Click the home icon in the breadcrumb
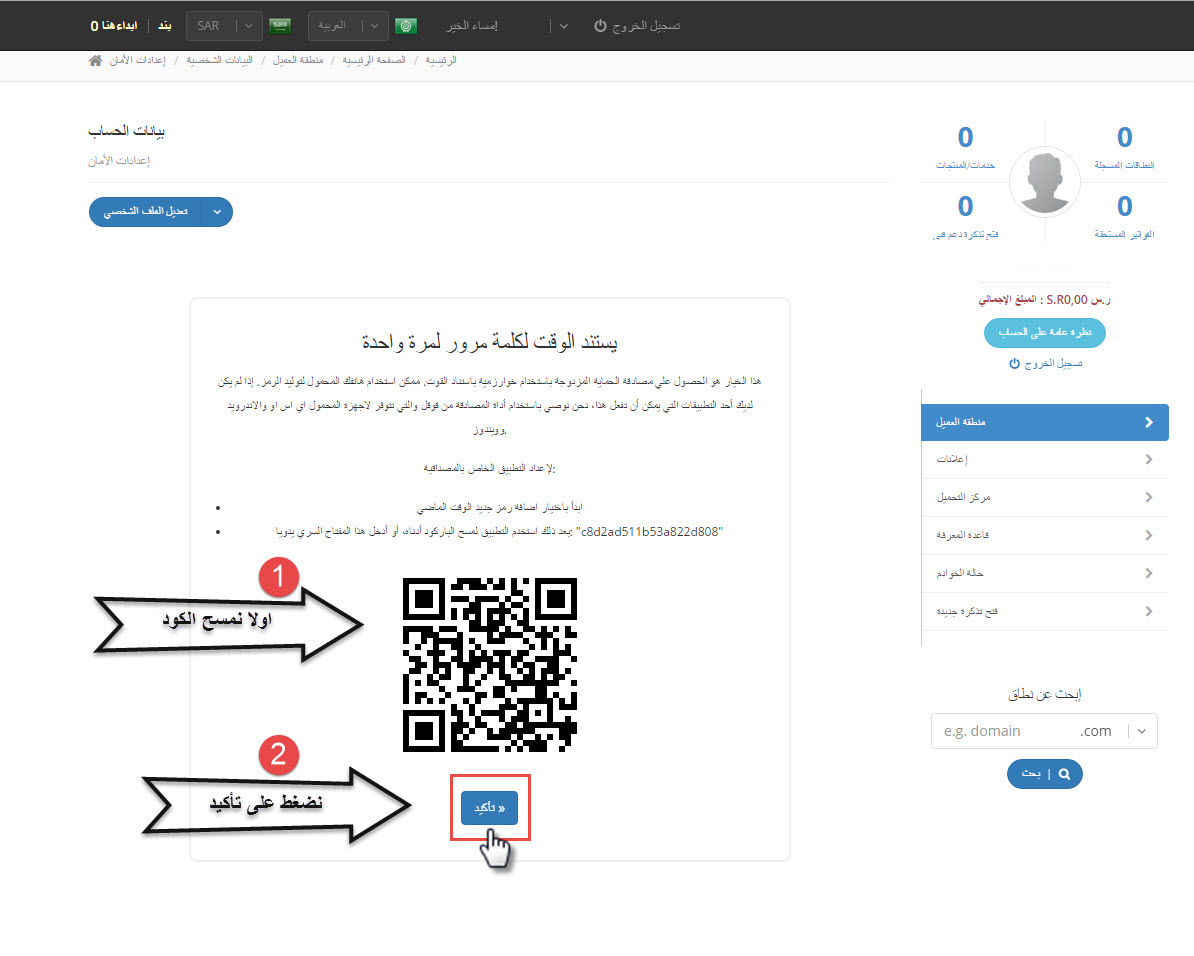The image size is (1194, 956). click(95, 60)
